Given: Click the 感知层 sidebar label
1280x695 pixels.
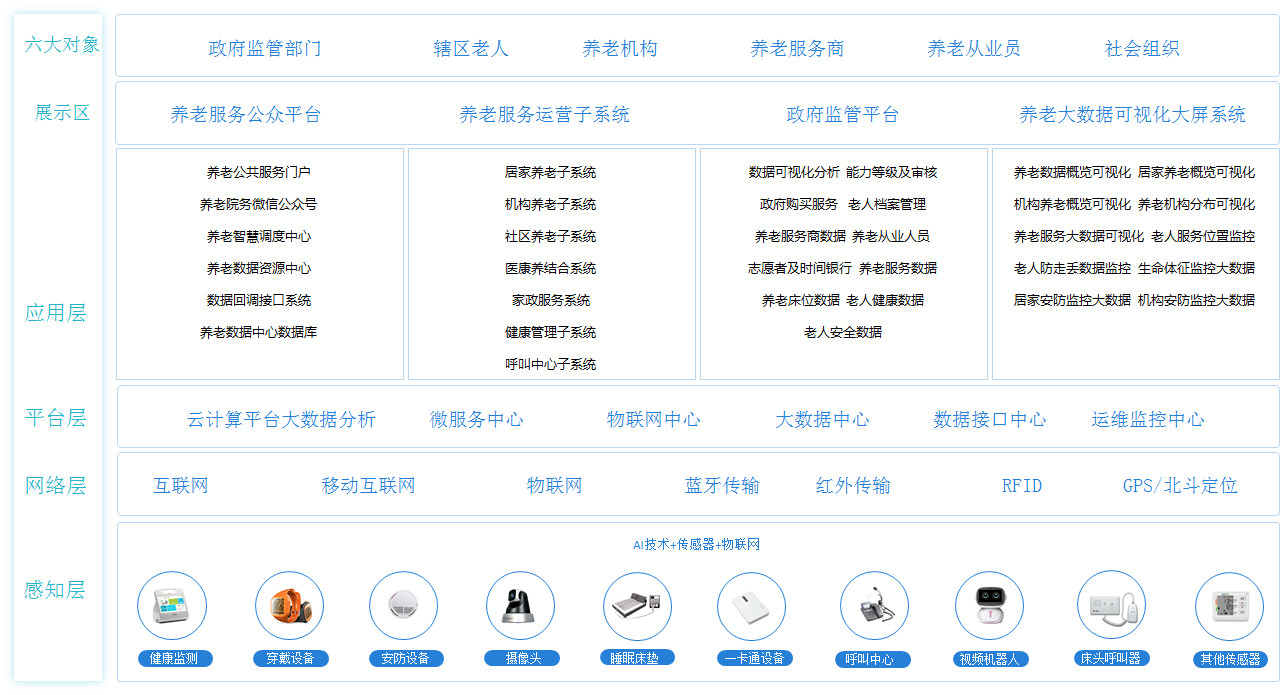Looking at the screenshot, I should tap(56, 590).
